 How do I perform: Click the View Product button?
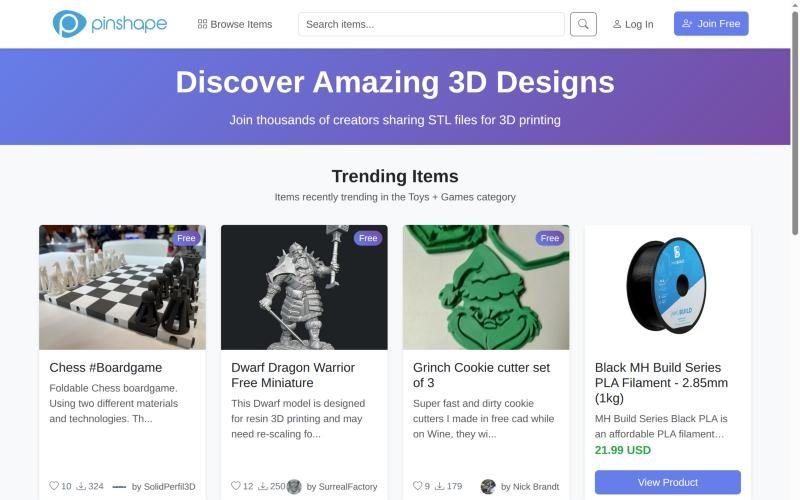point(667,482)
